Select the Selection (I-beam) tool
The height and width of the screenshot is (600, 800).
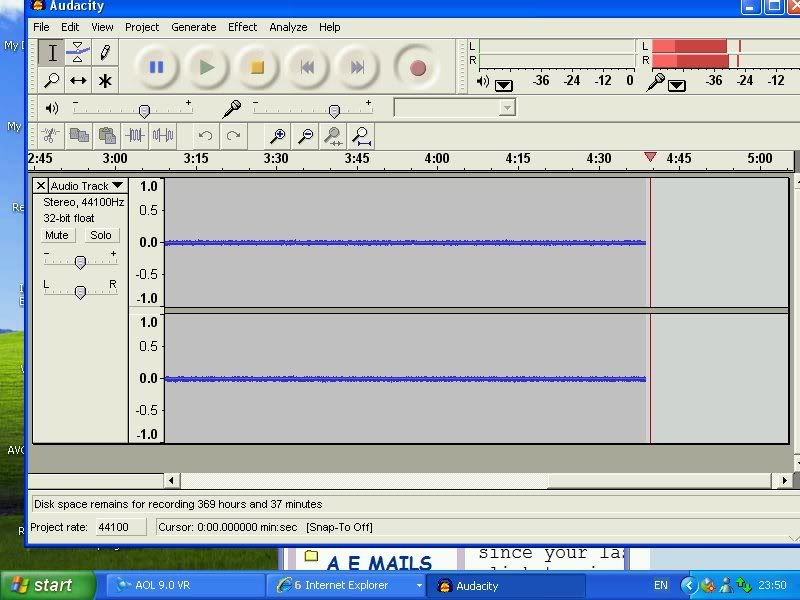53,52
